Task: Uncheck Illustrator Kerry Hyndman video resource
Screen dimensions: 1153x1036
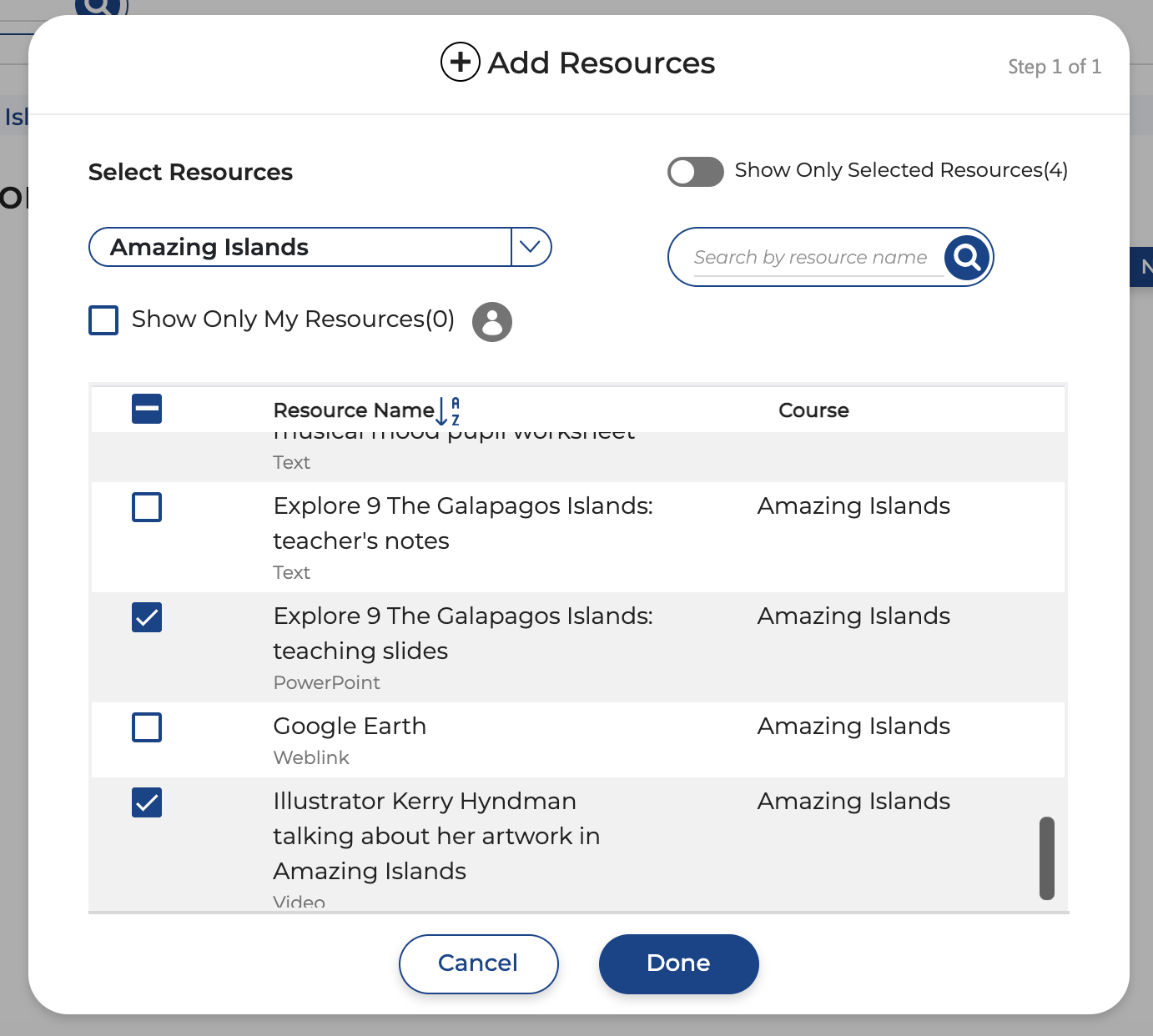Action: coord(147,802)
